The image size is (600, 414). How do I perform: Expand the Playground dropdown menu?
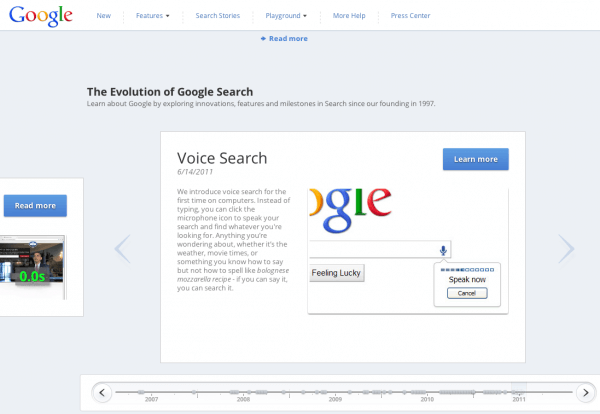pyautogui.click(x=286, y=16)
